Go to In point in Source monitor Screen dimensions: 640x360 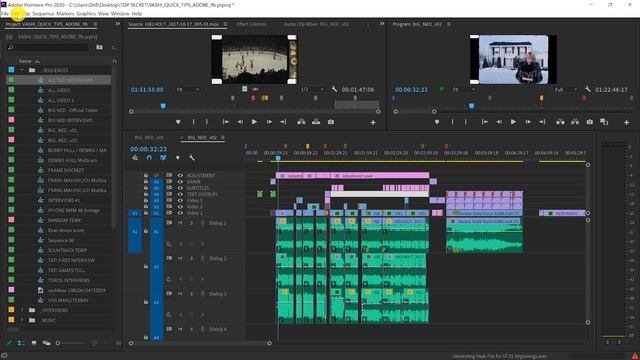[225, 122]
